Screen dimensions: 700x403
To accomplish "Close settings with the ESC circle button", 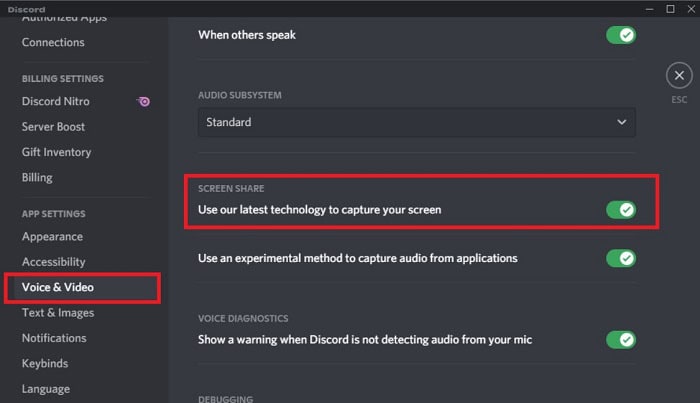I will [x=679, y=75].
